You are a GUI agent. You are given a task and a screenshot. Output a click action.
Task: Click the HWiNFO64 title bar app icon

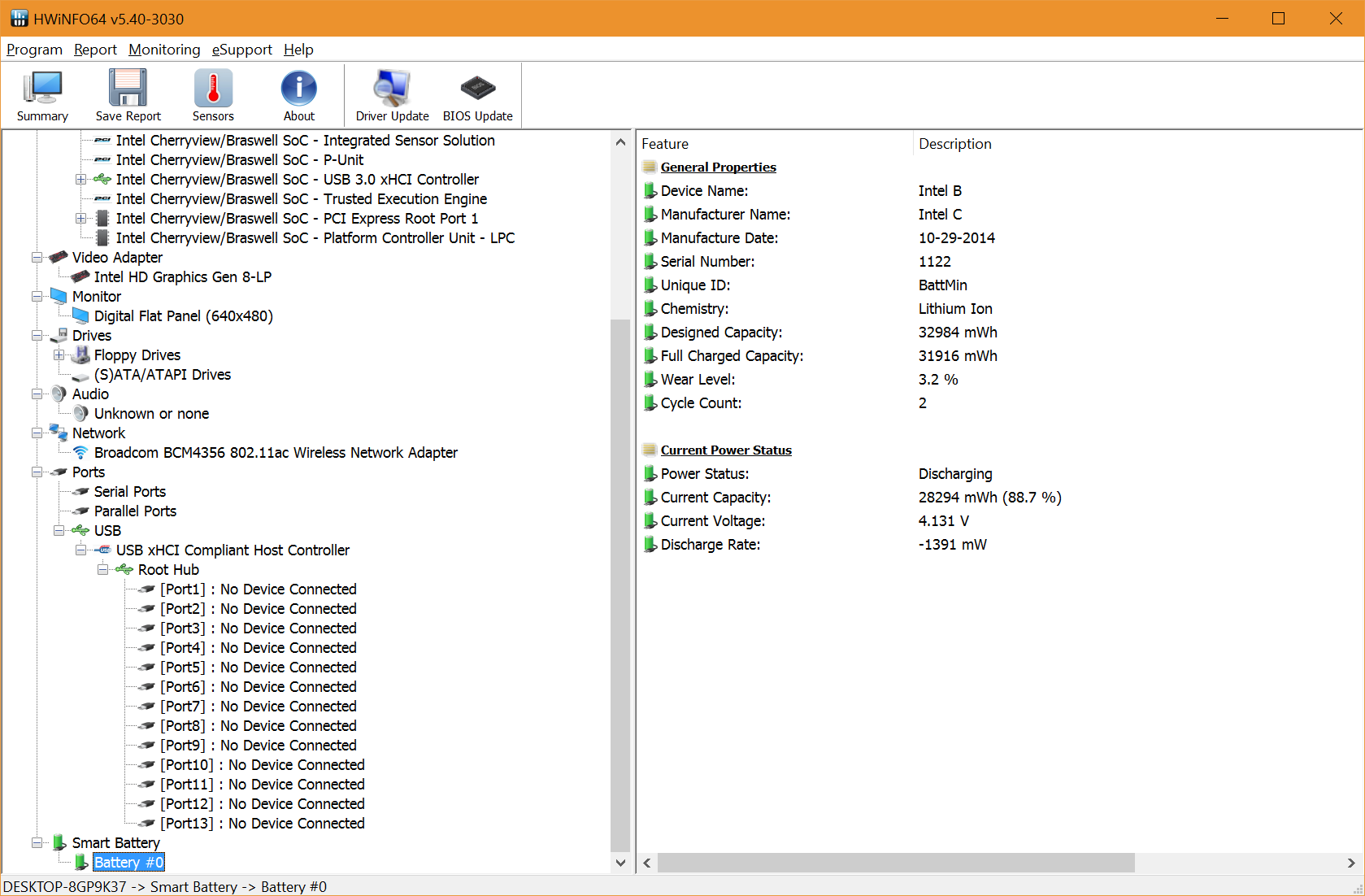[x=20, y=18]
